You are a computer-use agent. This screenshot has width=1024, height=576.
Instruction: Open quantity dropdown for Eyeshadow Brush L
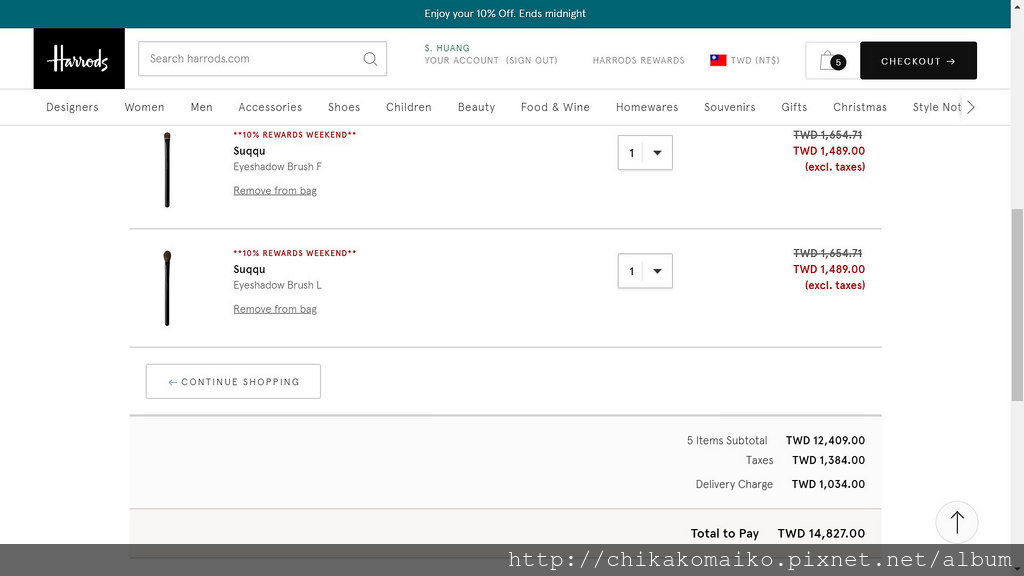(x=645, y=271)
